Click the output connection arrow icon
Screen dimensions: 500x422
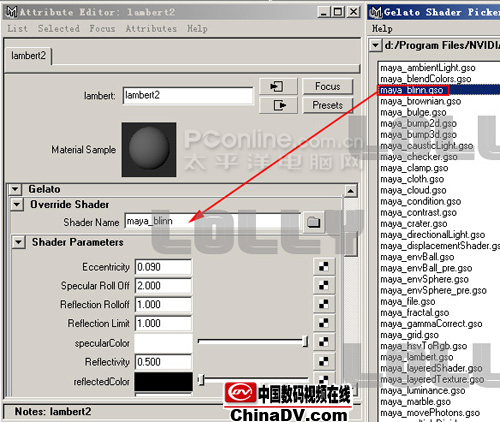278,106
